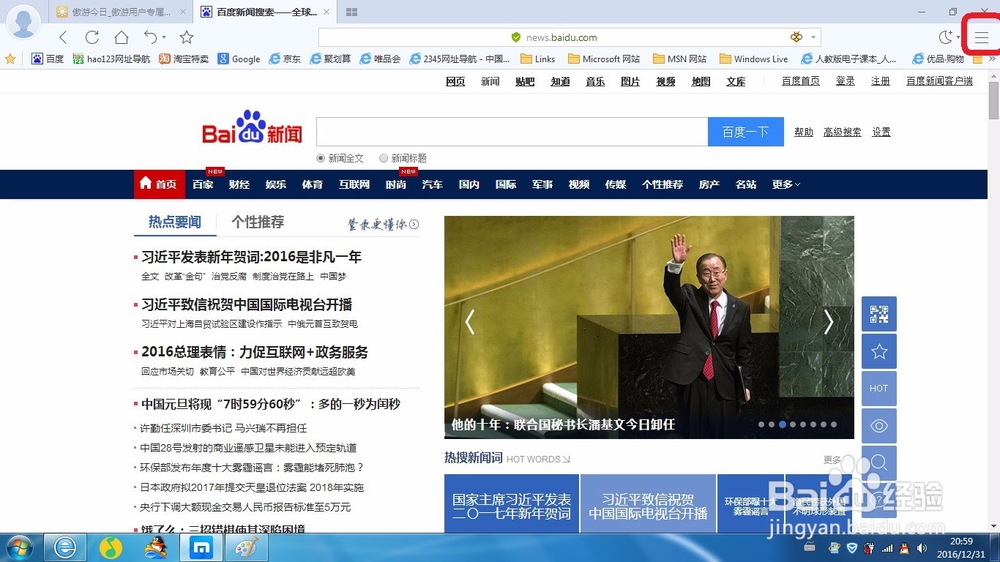
Task: Open Paint app on taskbar
Action: click(246, 547)
